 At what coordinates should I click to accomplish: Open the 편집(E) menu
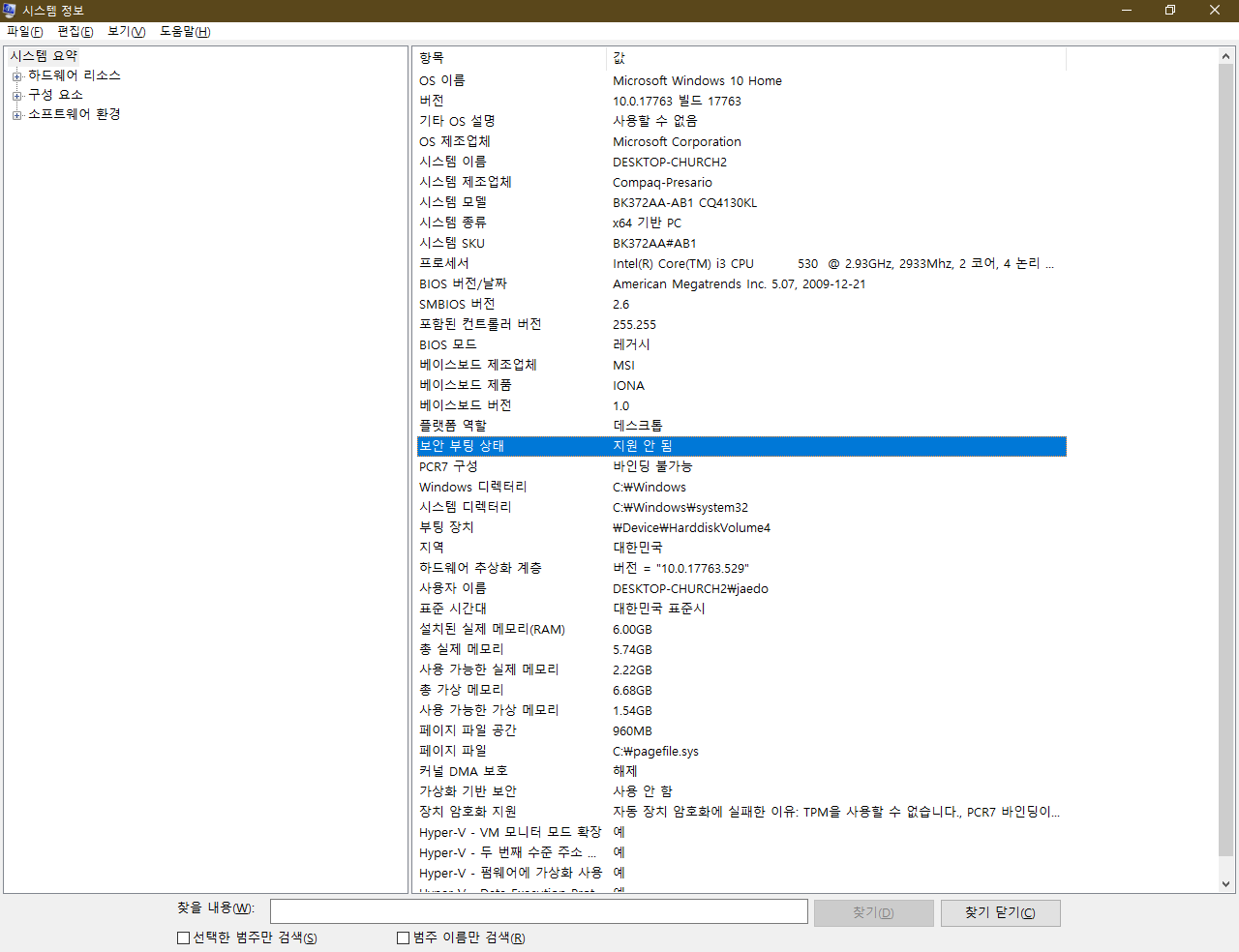pyautogui.click(x=76, y=32)
